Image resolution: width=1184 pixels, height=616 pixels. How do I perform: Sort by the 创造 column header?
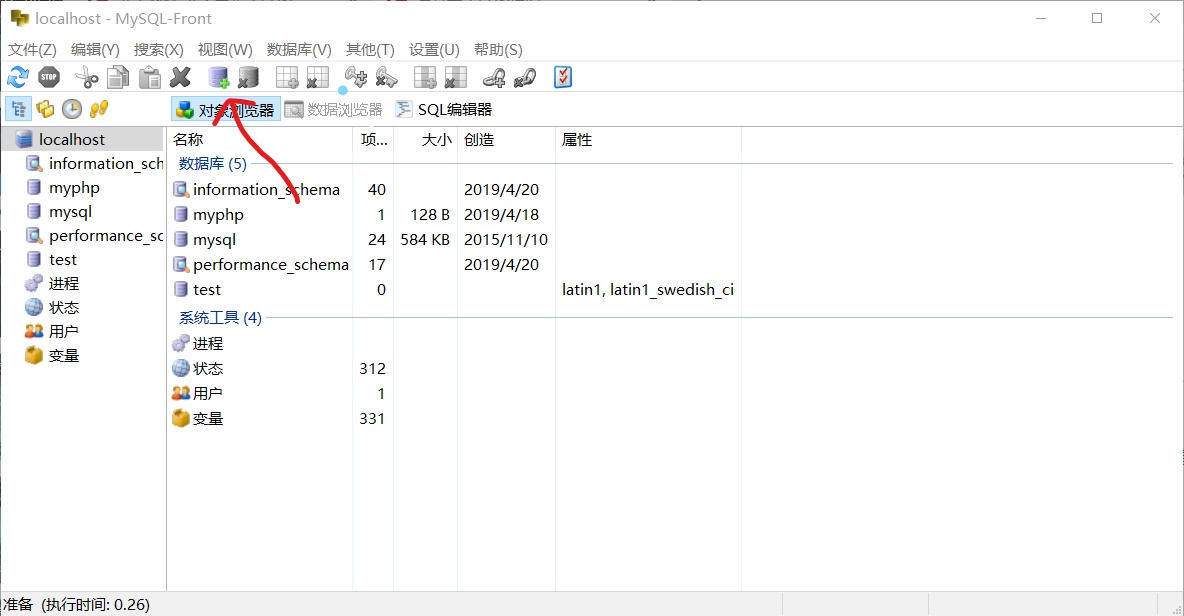(506, 140)
